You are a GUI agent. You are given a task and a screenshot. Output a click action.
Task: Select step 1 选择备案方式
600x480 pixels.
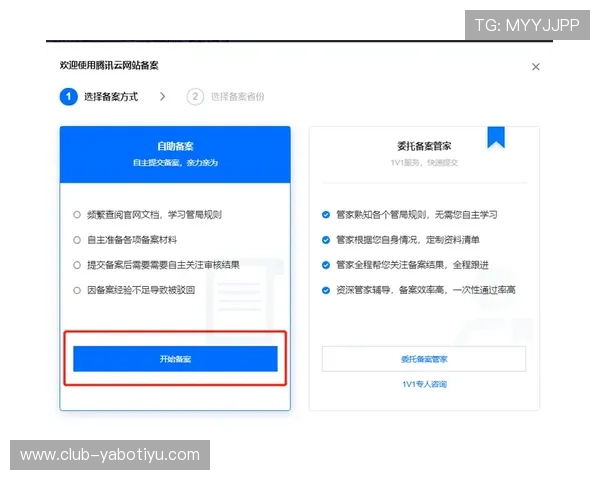click(99, 96)
